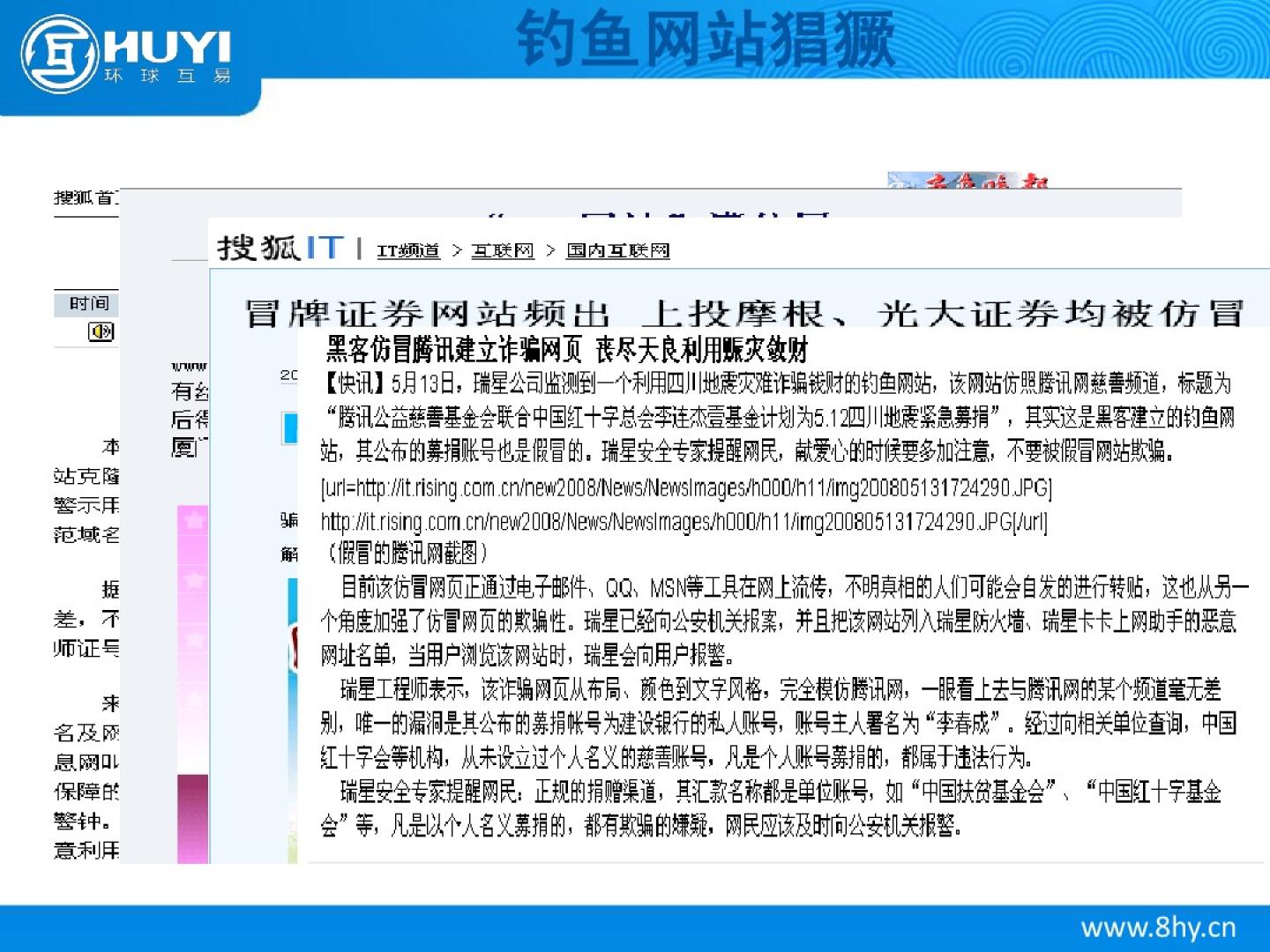Screen dimensions: 1270x952
Task: Click the slide title 钓鱼网站猖獗
Action: tap(705, 39)
